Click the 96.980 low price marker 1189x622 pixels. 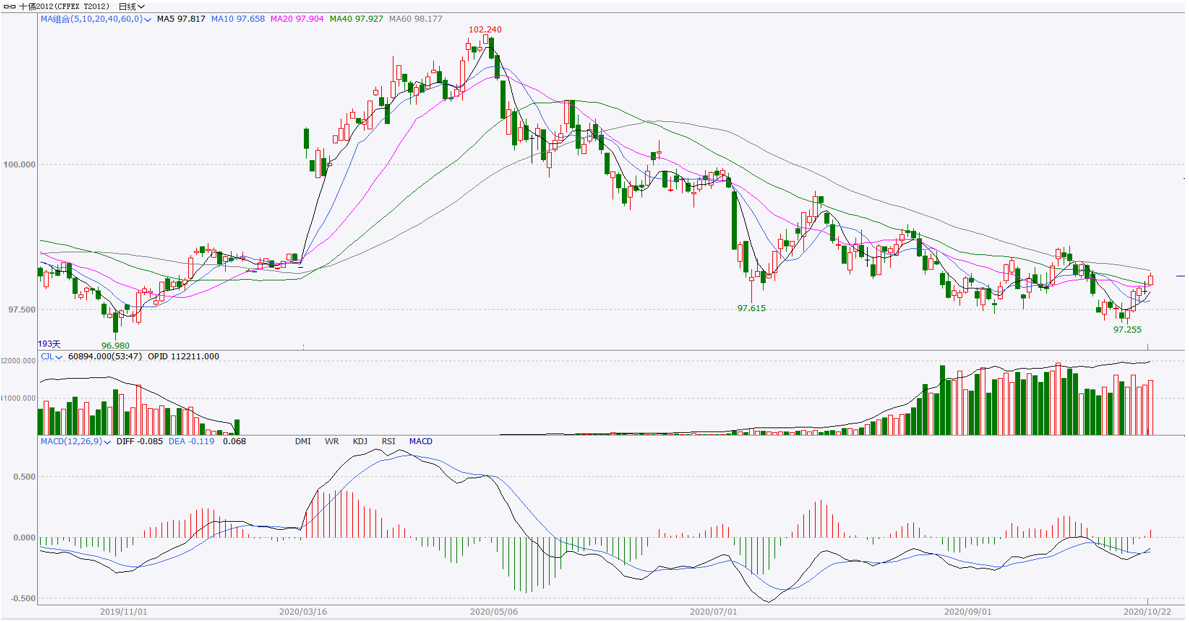[115, 345]
